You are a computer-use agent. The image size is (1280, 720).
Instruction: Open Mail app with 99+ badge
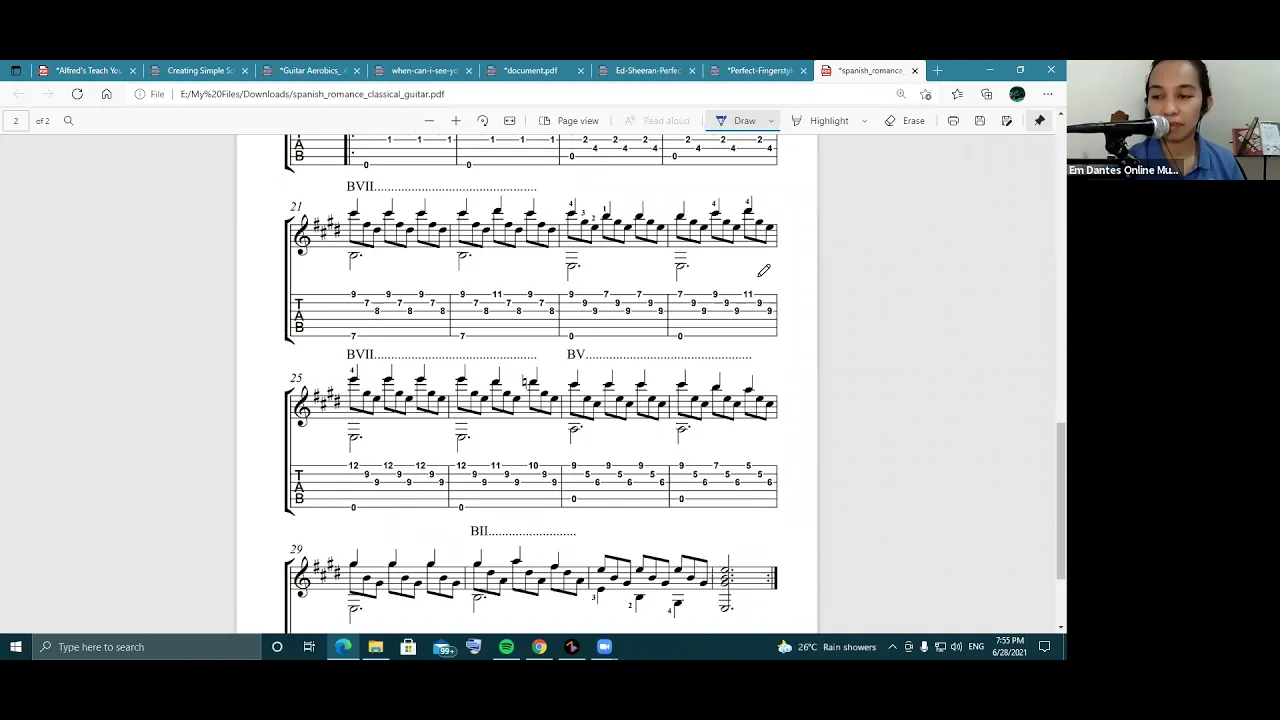point(443,647)
